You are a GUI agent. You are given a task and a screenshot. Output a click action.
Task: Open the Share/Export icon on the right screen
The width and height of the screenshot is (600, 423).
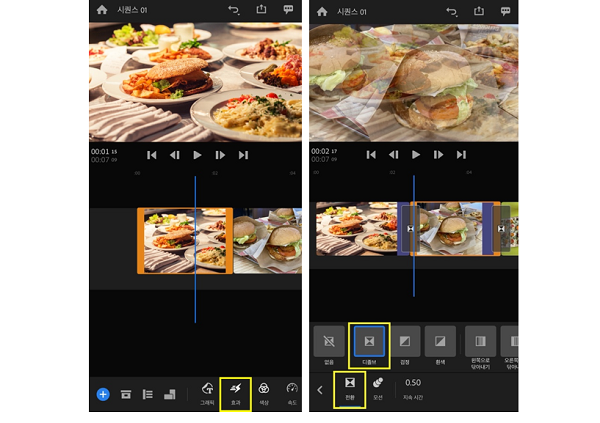[479, 11]
